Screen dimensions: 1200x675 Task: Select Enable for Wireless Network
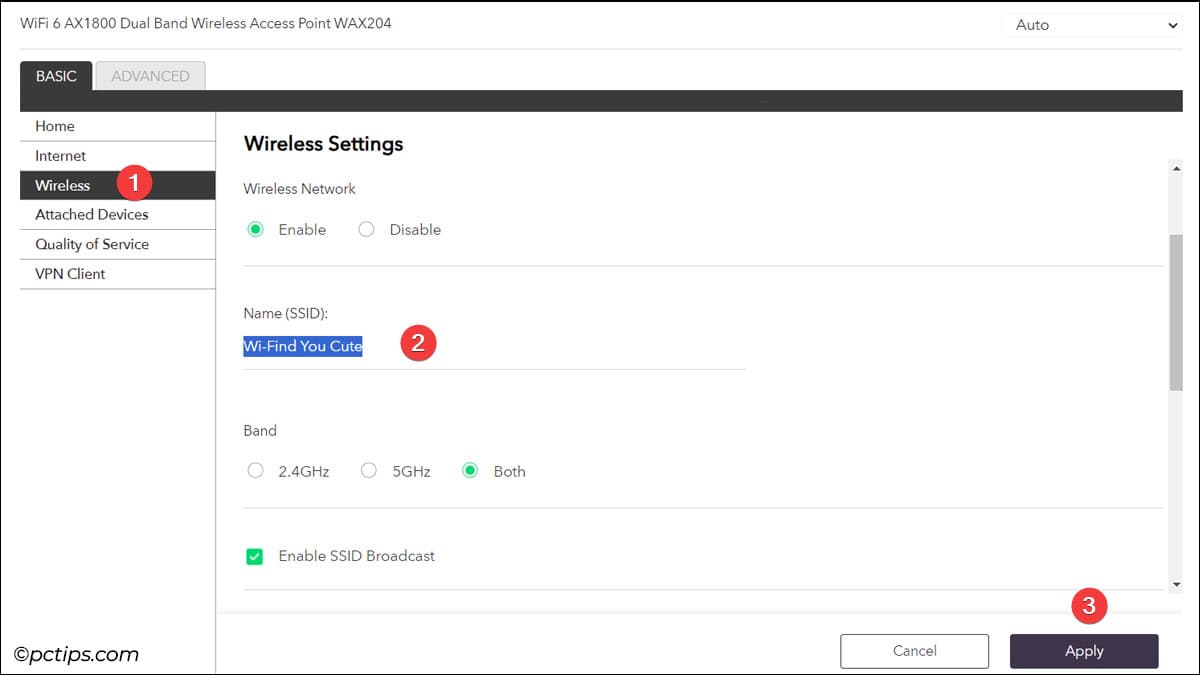(x=255, y=229)
